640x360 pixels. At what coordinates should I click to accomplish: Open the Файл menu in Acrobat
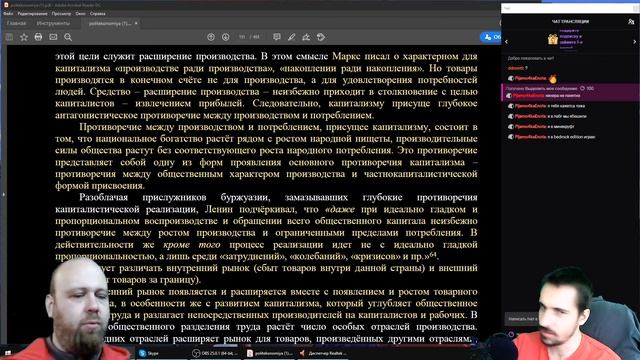coord(8,13)
